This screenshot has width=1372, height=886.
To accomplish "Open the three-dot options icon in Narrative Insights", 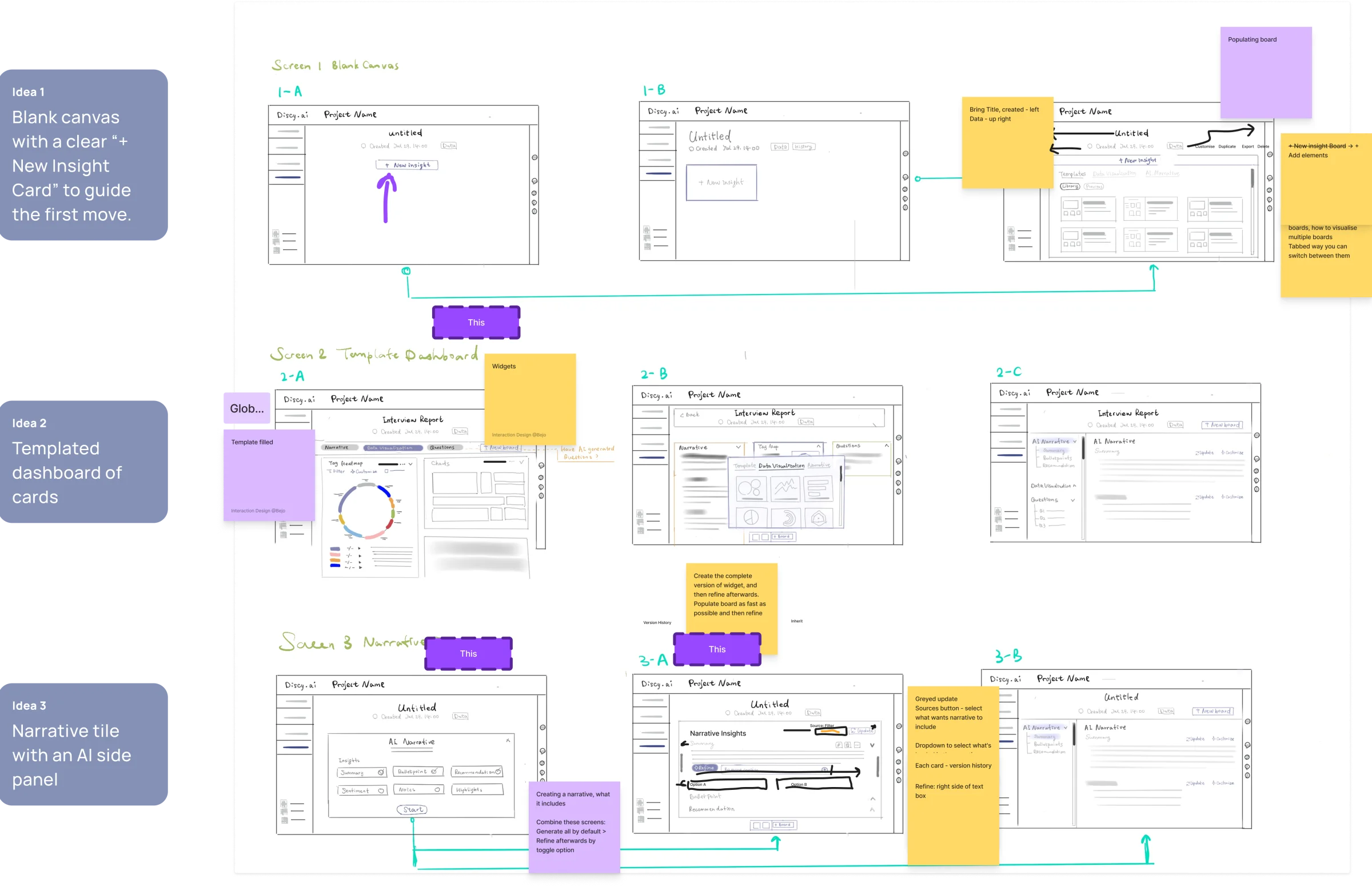I will click(858, 745).
